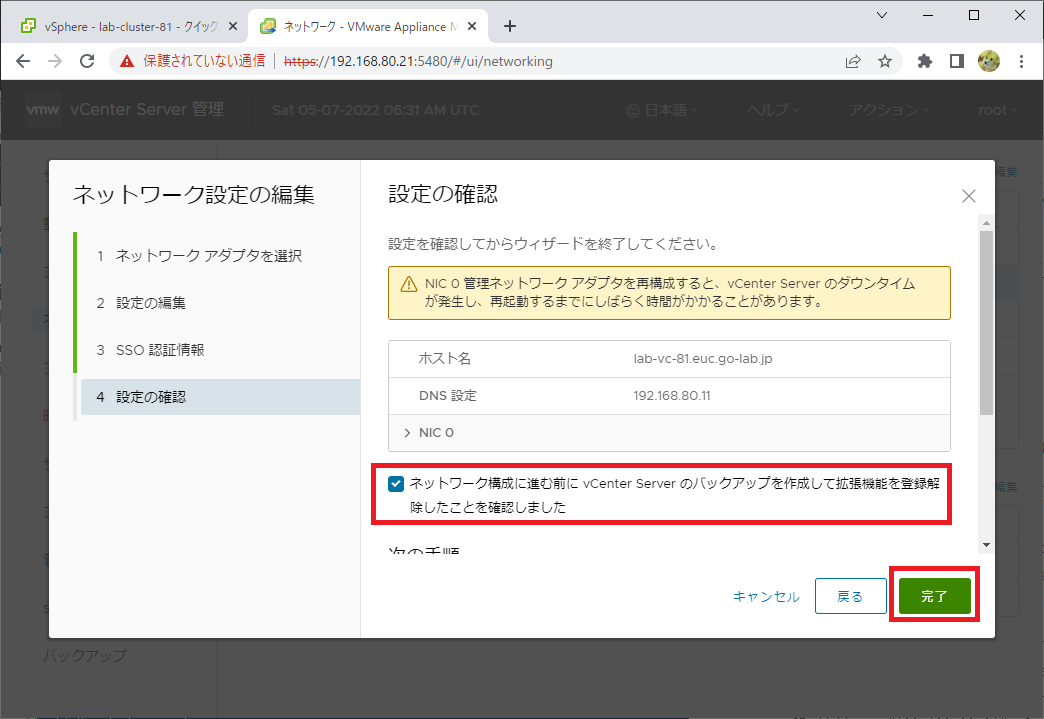Go to step 1 ネットワーク アダプタを選択

tap(198, 256)
